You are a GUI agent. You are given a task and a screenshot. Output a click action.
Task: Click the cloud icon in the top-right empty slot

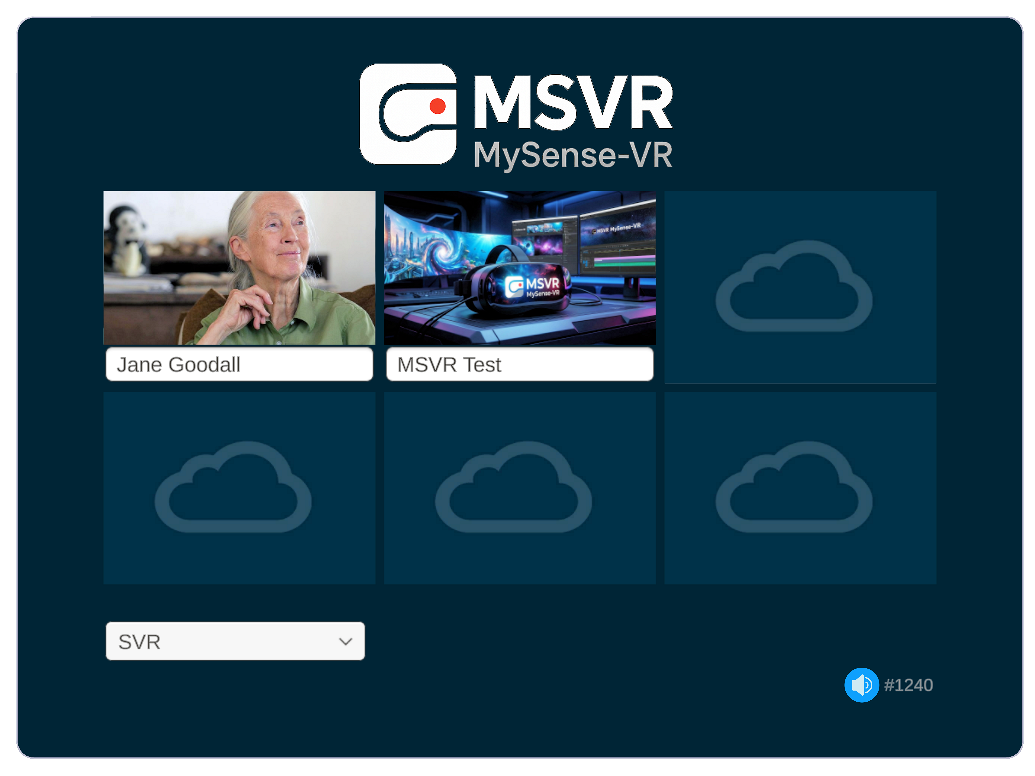coord(794,286)
